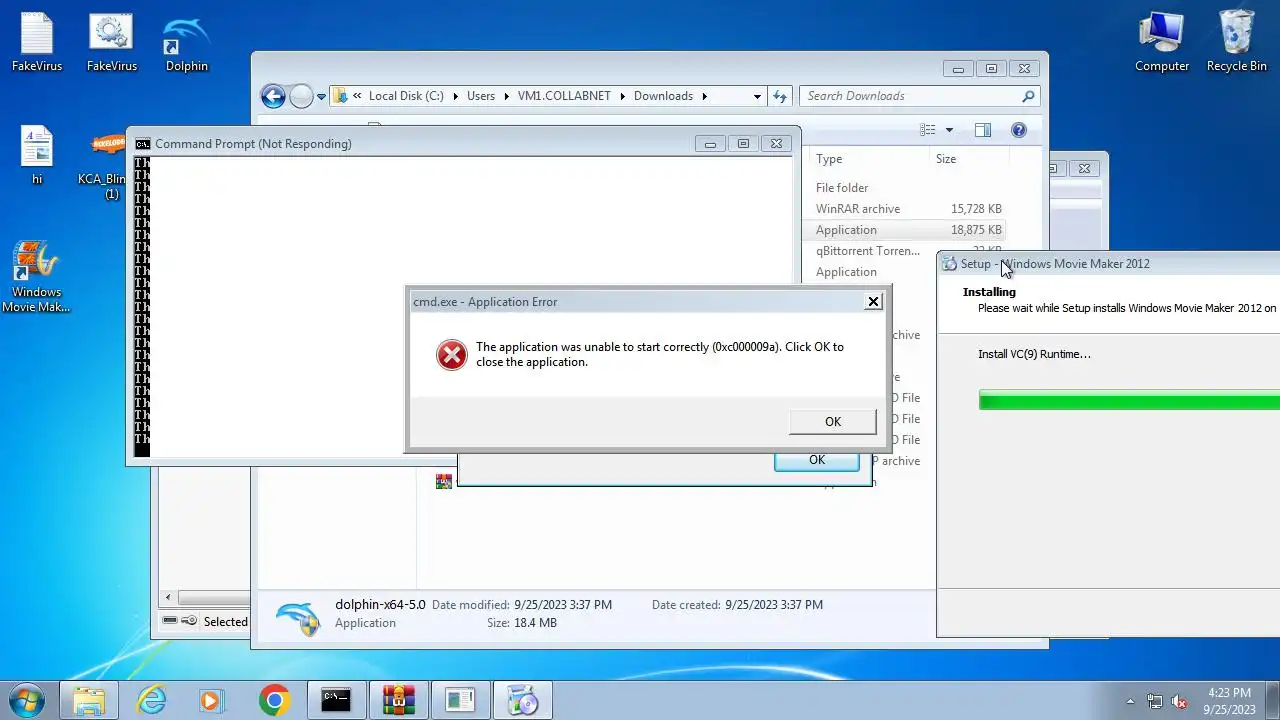Open the clock showing 4:23 PM
The width and height of the screenshot is (1280, 720).
pyautogui.click(x=1229, y=701)
